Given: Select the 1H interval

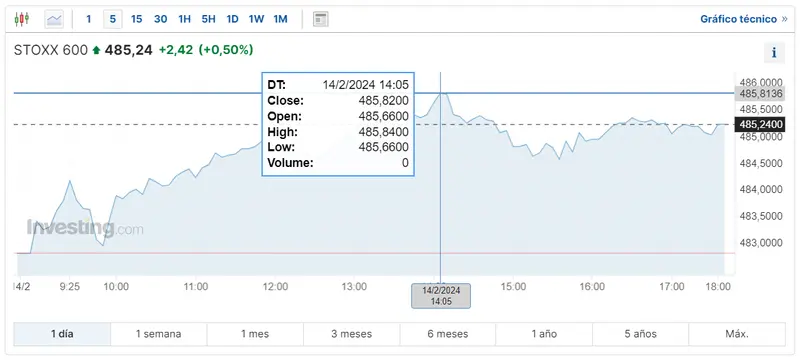Looking at the screenshot, I should pyautogui.click(x=184, y=19).
